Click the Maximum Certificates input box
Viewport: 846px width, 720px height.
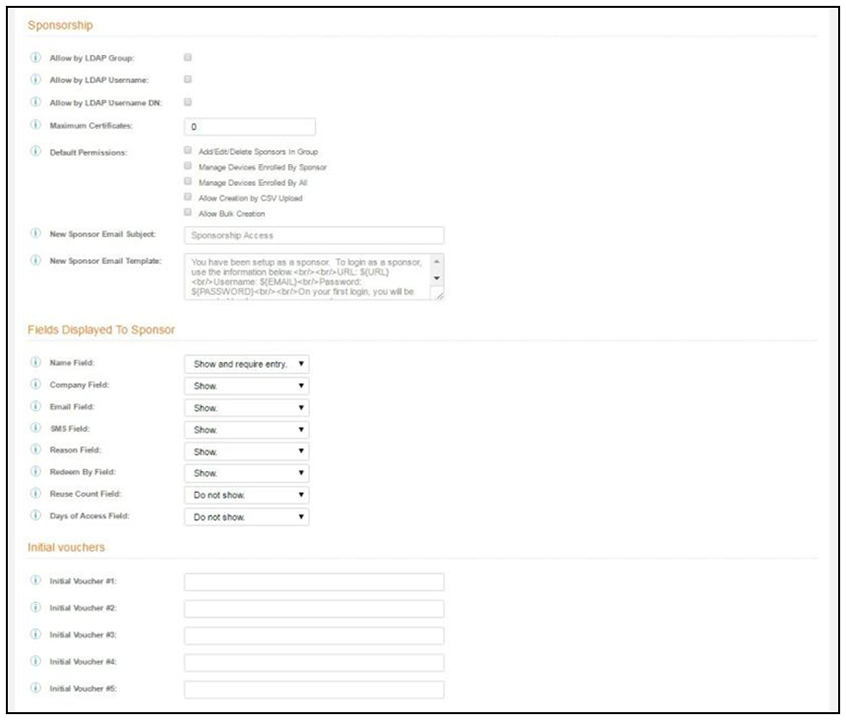click(250, 127)
